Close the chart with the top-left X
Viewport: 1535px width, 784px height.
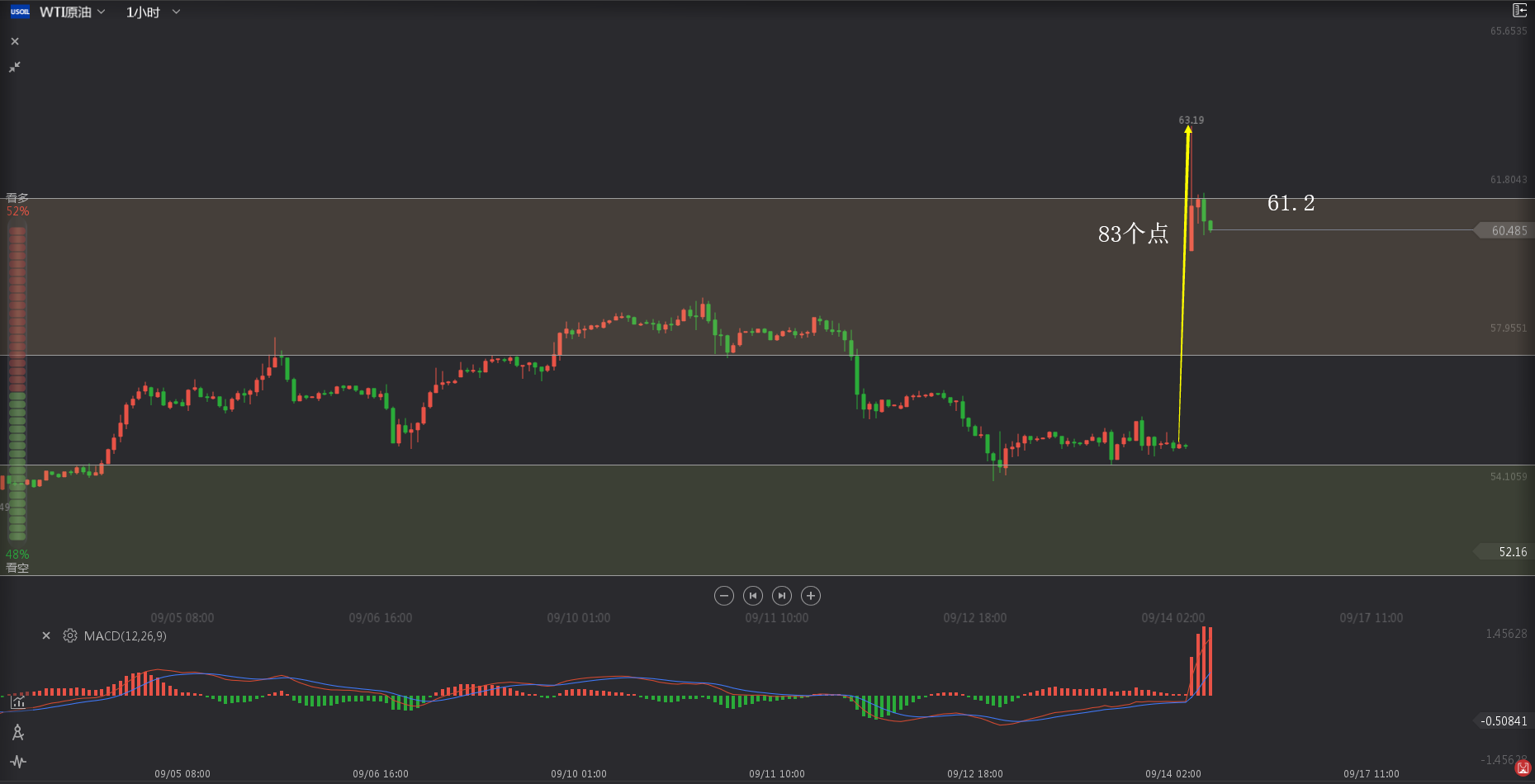point(15,41)
